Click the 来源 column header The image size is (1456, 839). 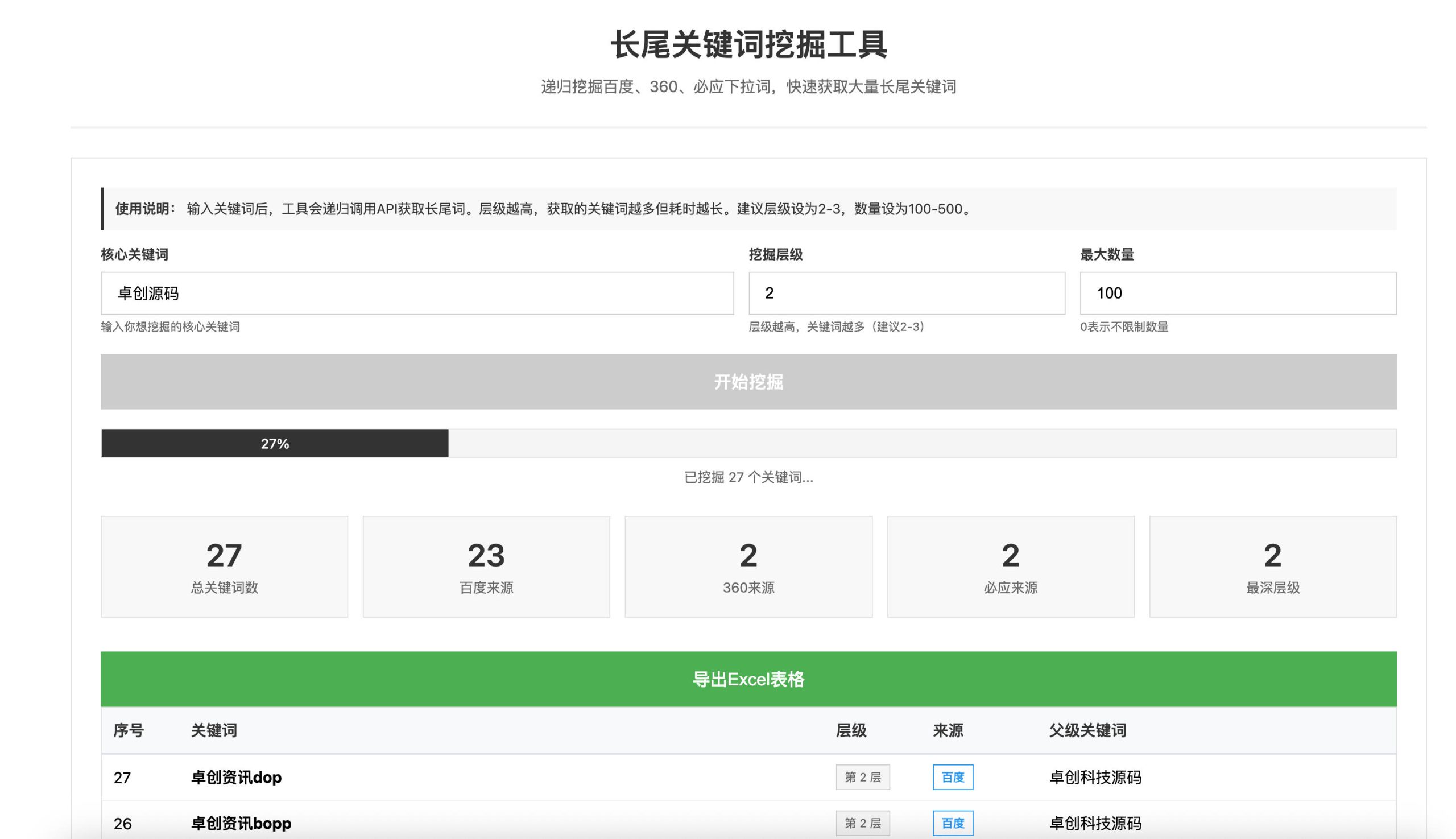click(948, 731)
